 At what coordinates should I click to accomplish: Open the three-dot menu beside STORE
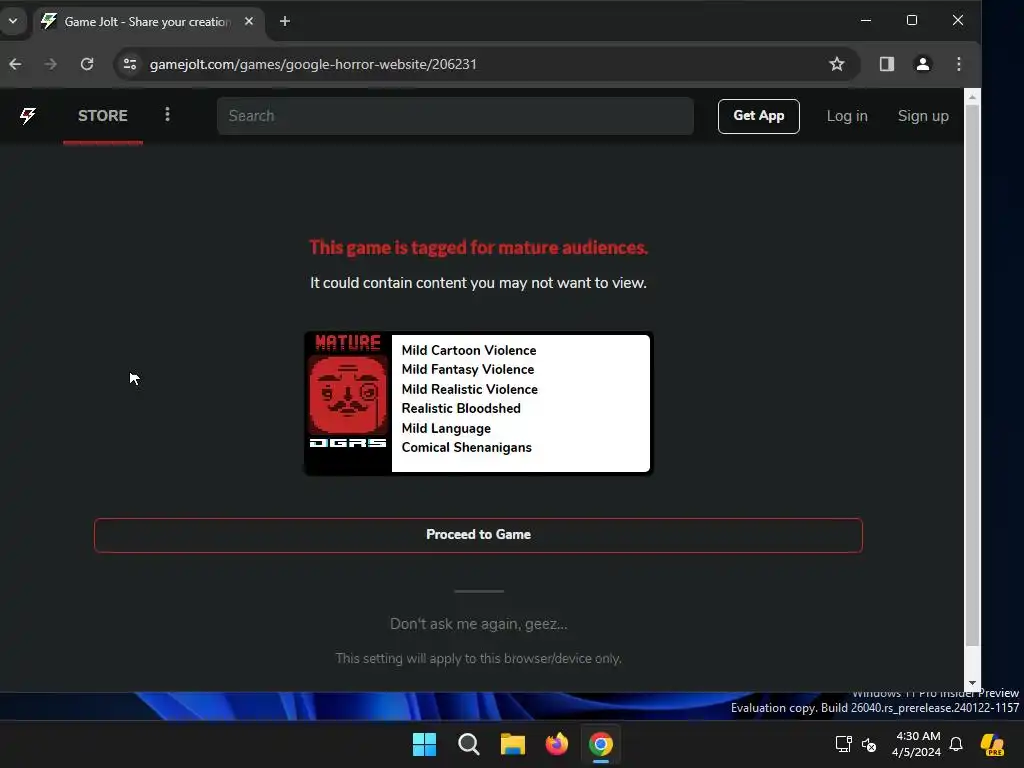pyautogui.click(x=167, y=115)
